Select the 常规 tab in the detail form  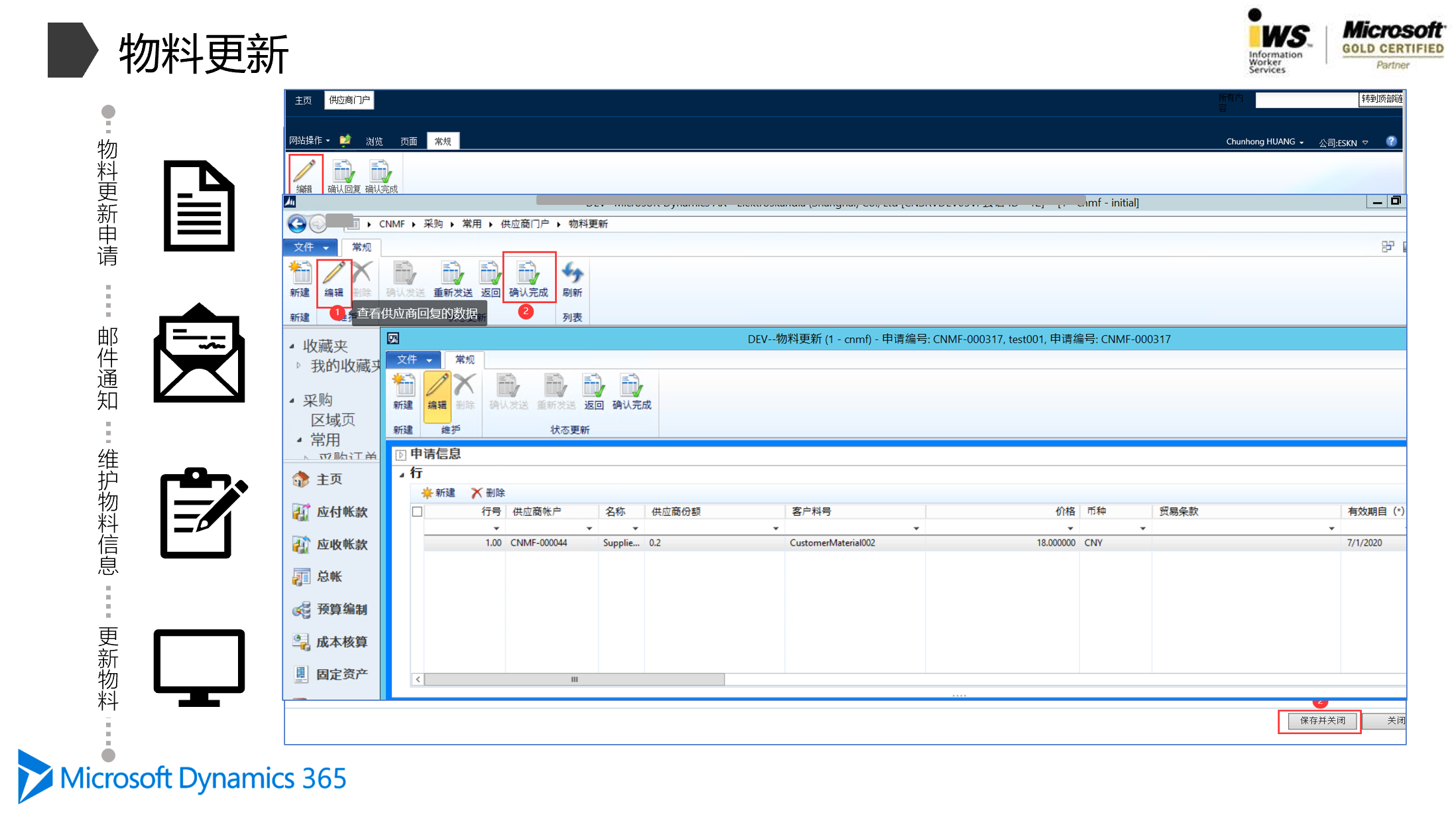click(465, 359)
